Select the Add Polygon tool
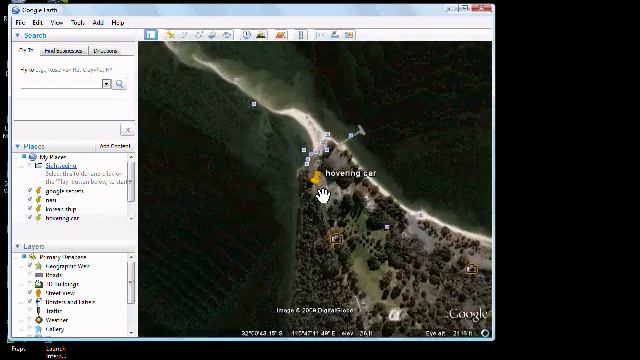The image size is (640, 360). point(184,35)
